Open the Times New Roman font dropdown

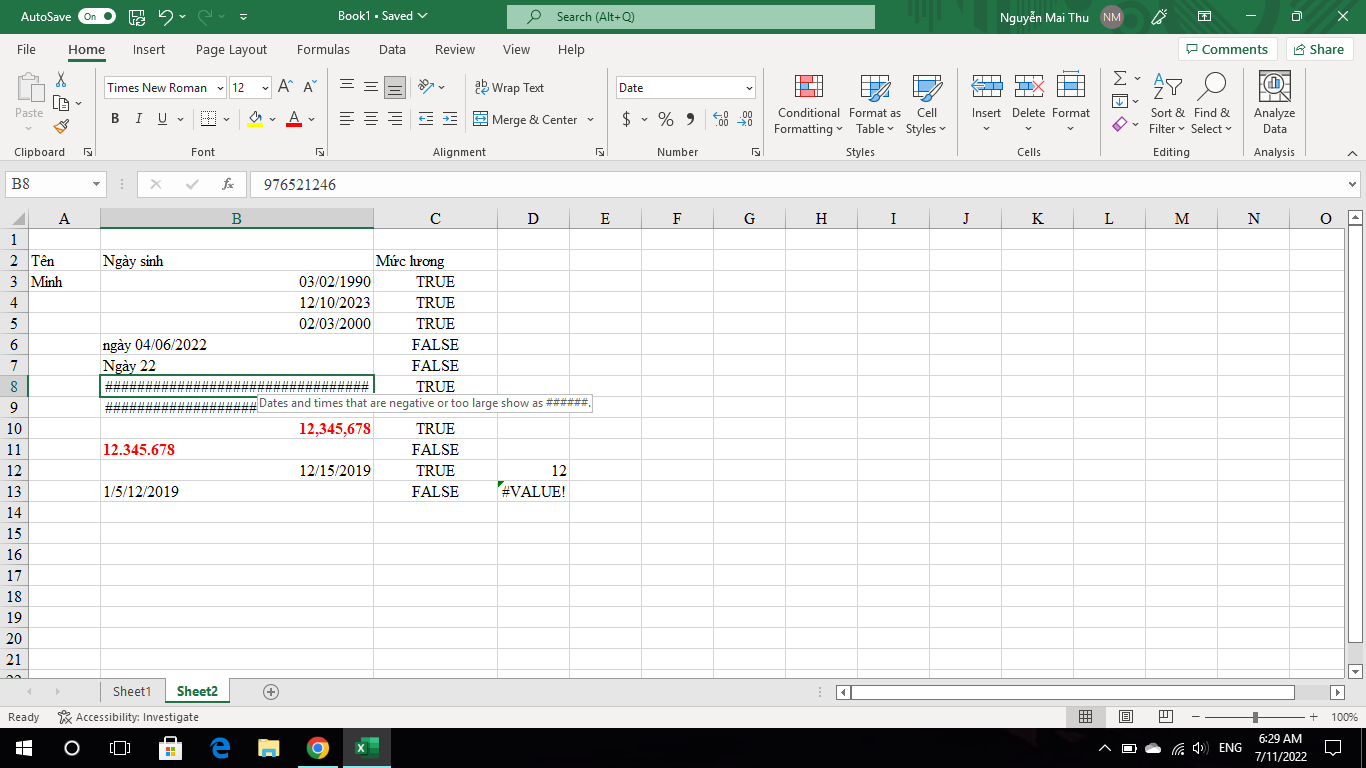coord(220,88)
